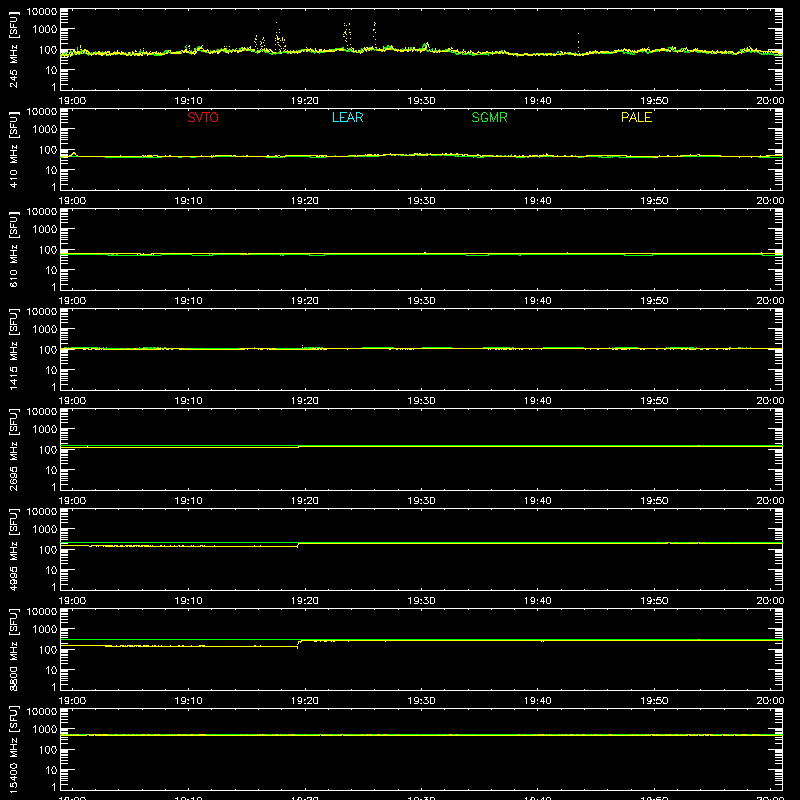Select the yellow PALE legend label
800x800 pixels.
point(636,117)
